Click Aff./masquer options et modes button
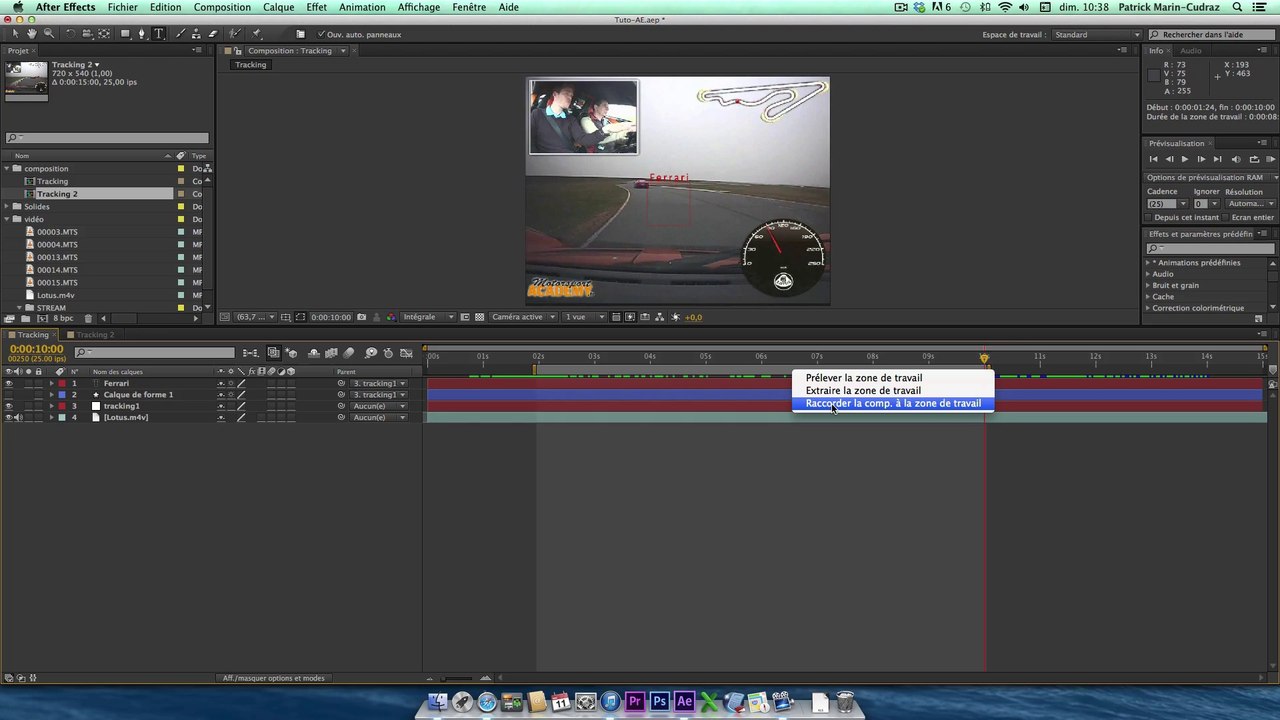1280x720 pixels. click(273, 678)
